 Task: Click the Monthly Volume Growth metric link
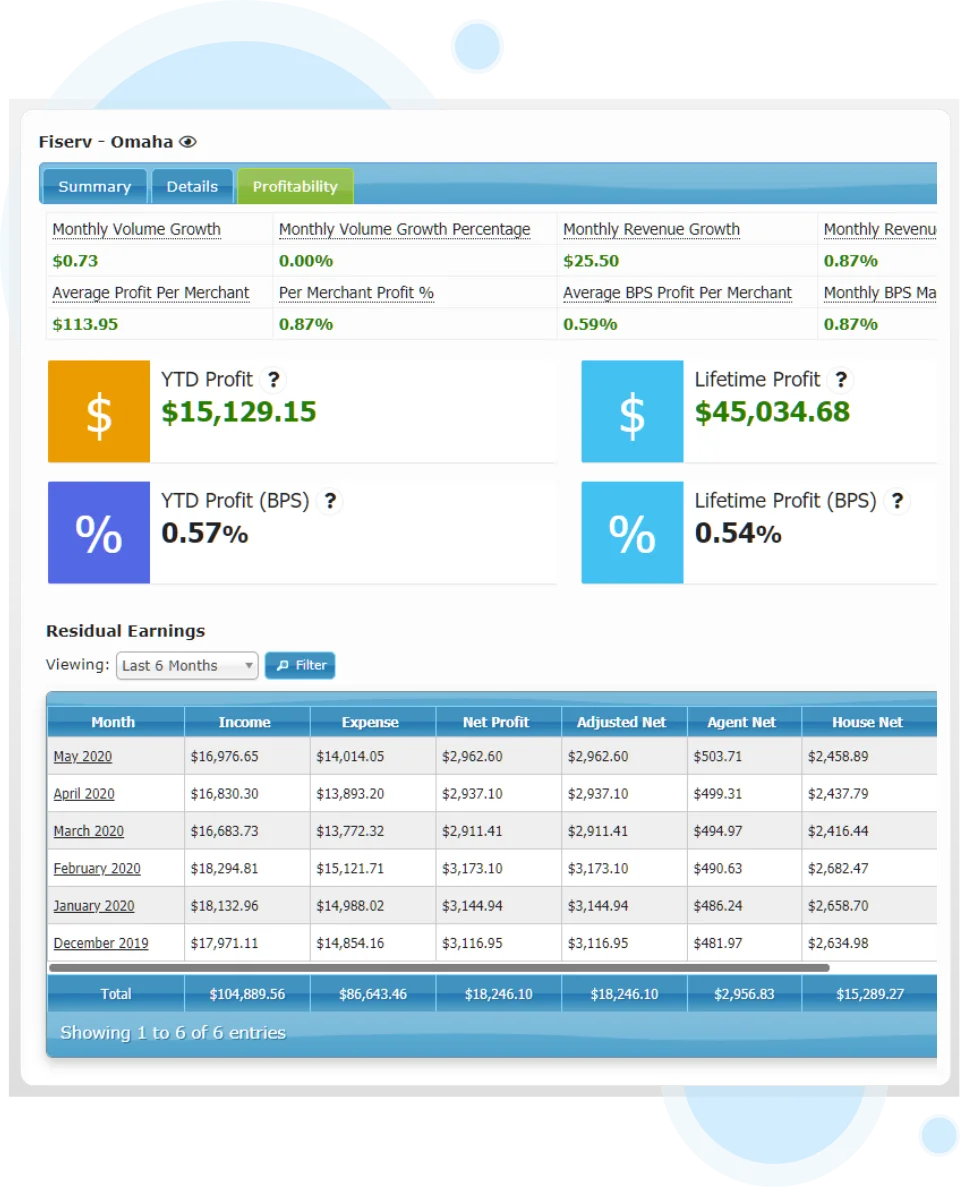(x=136, y=229)
